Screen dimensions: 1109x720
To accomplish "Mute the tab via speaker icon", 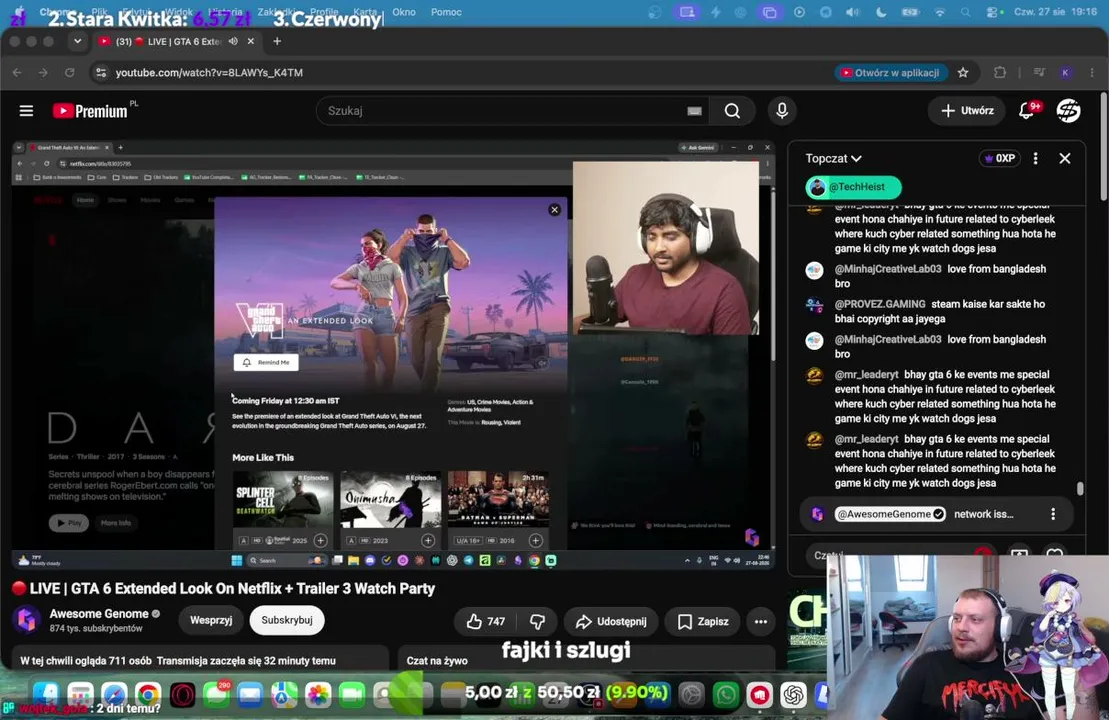I will click(233, 41).
